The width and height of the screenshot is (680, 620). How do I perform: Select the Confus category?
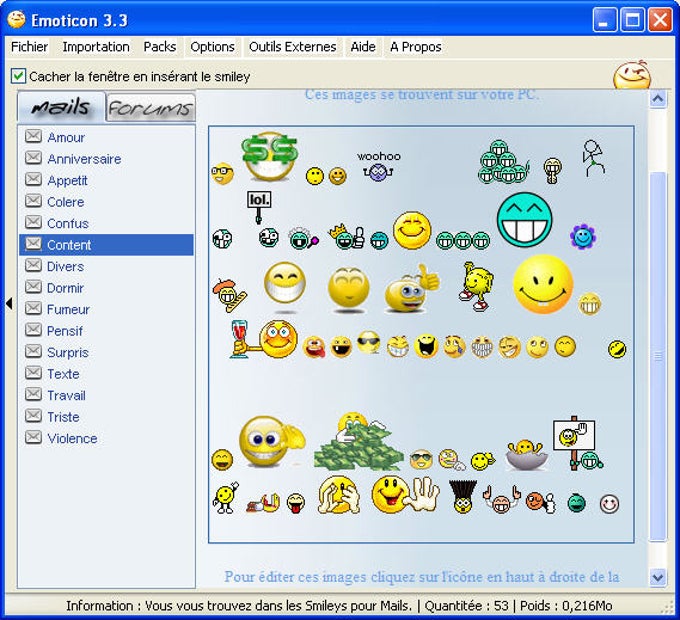106,223
